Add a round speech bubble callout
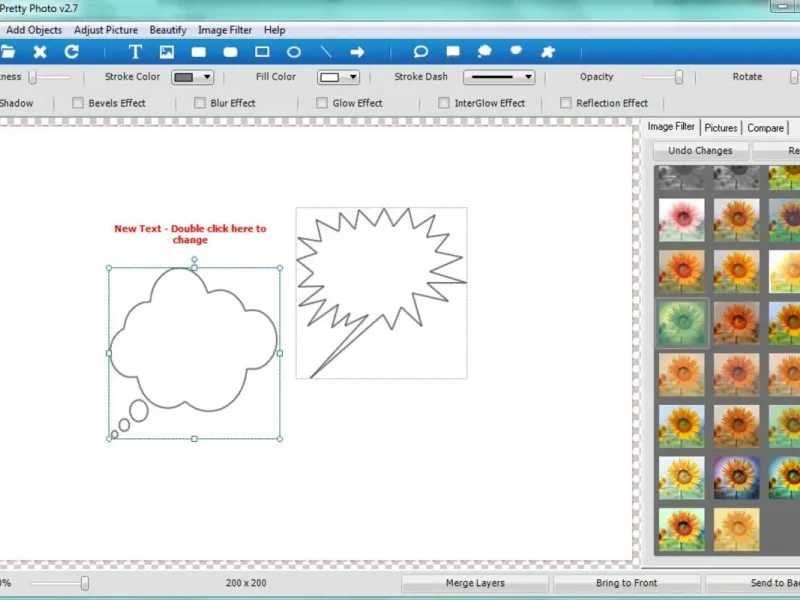The height and width of the screenshot is (600, 800). click(421, 52)
